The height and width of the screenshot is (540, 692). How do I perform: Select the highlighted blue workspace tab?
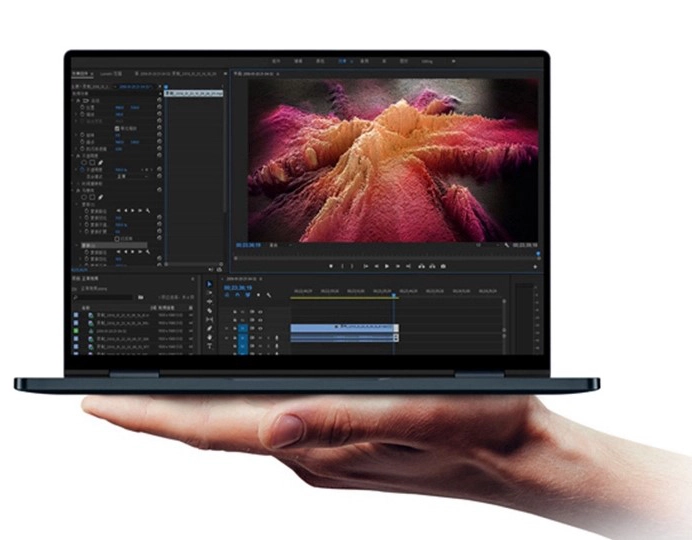click(x=342, y=61)
